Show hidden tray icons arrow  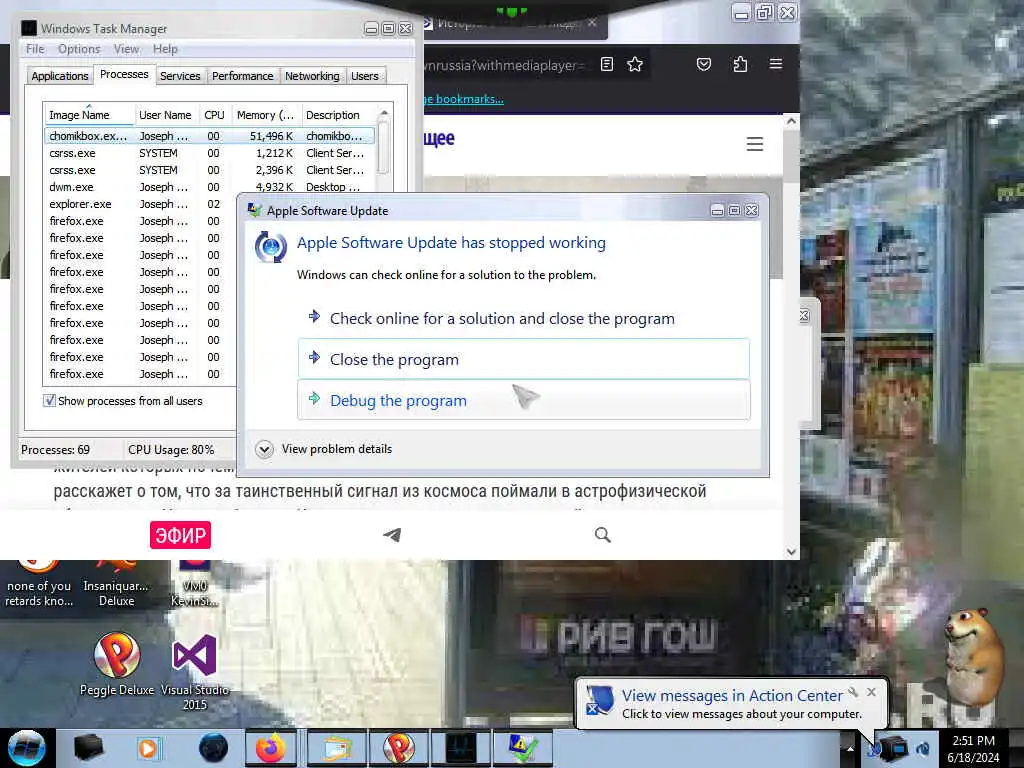tap(850, 749)
